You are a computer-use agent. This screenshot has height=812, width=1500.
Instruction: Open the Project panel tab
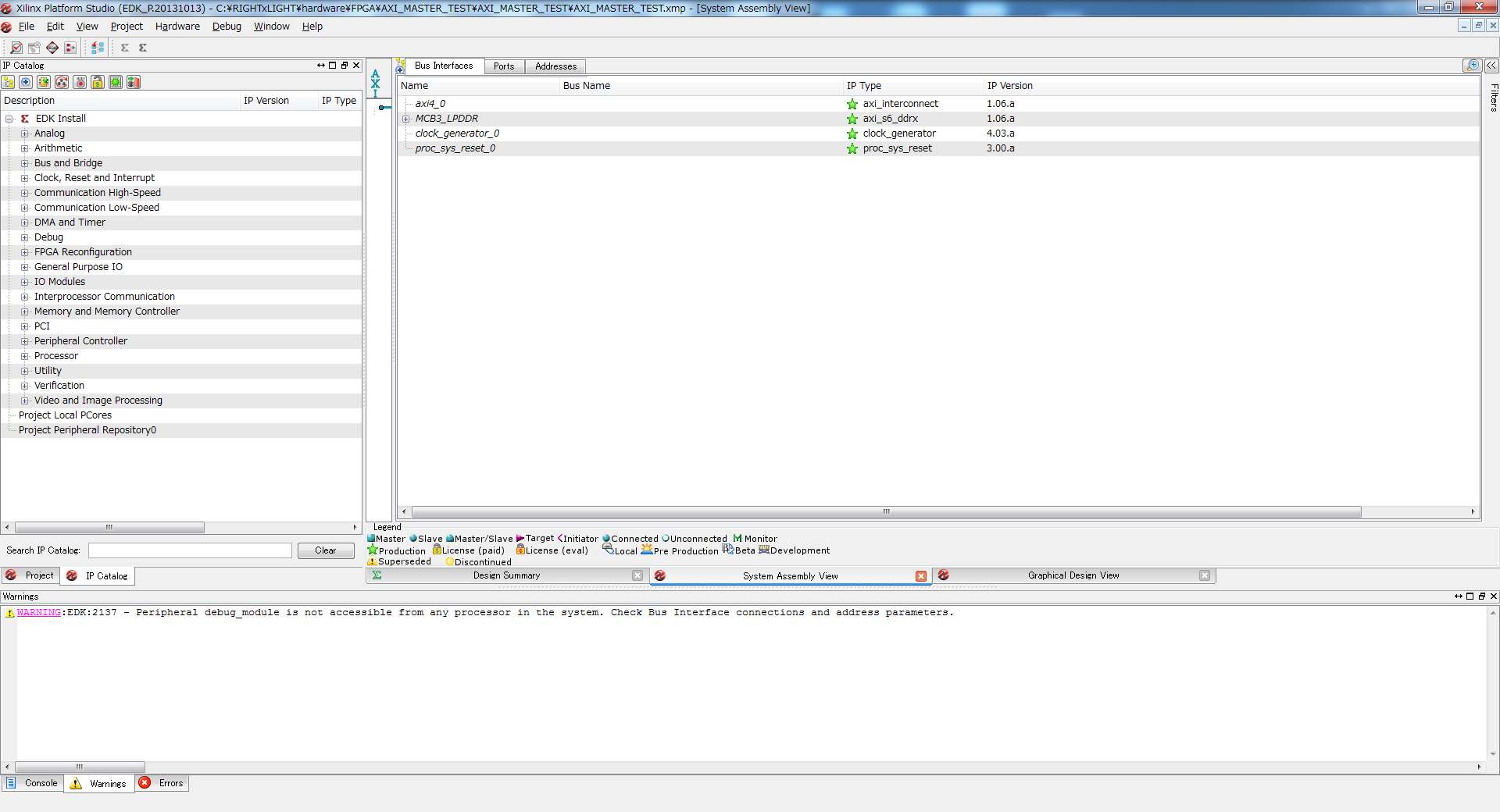(x=30, y=576)
